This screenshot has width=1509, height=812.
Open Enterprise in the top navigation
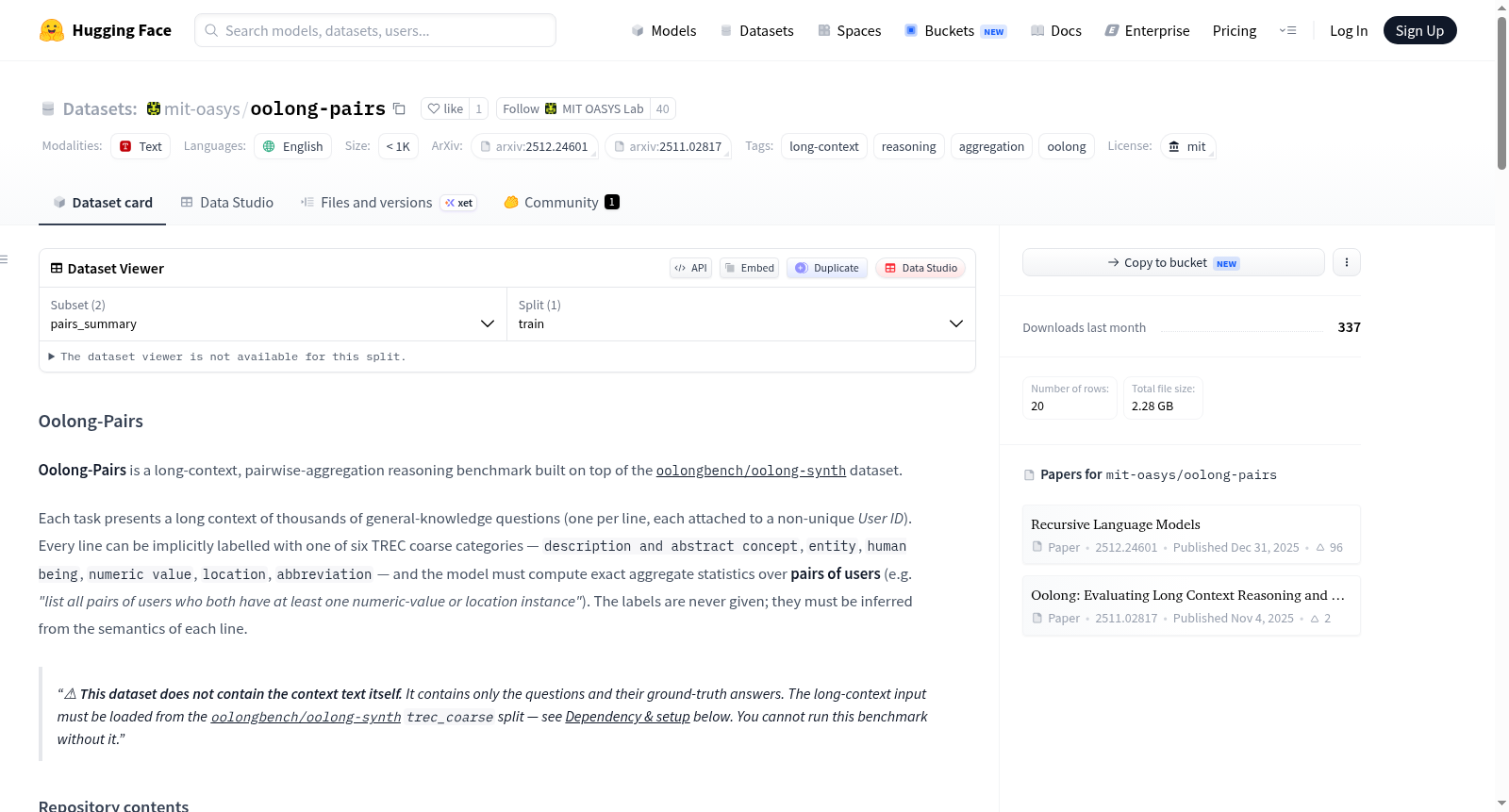pyautogui.click(x=1147, y=31)
